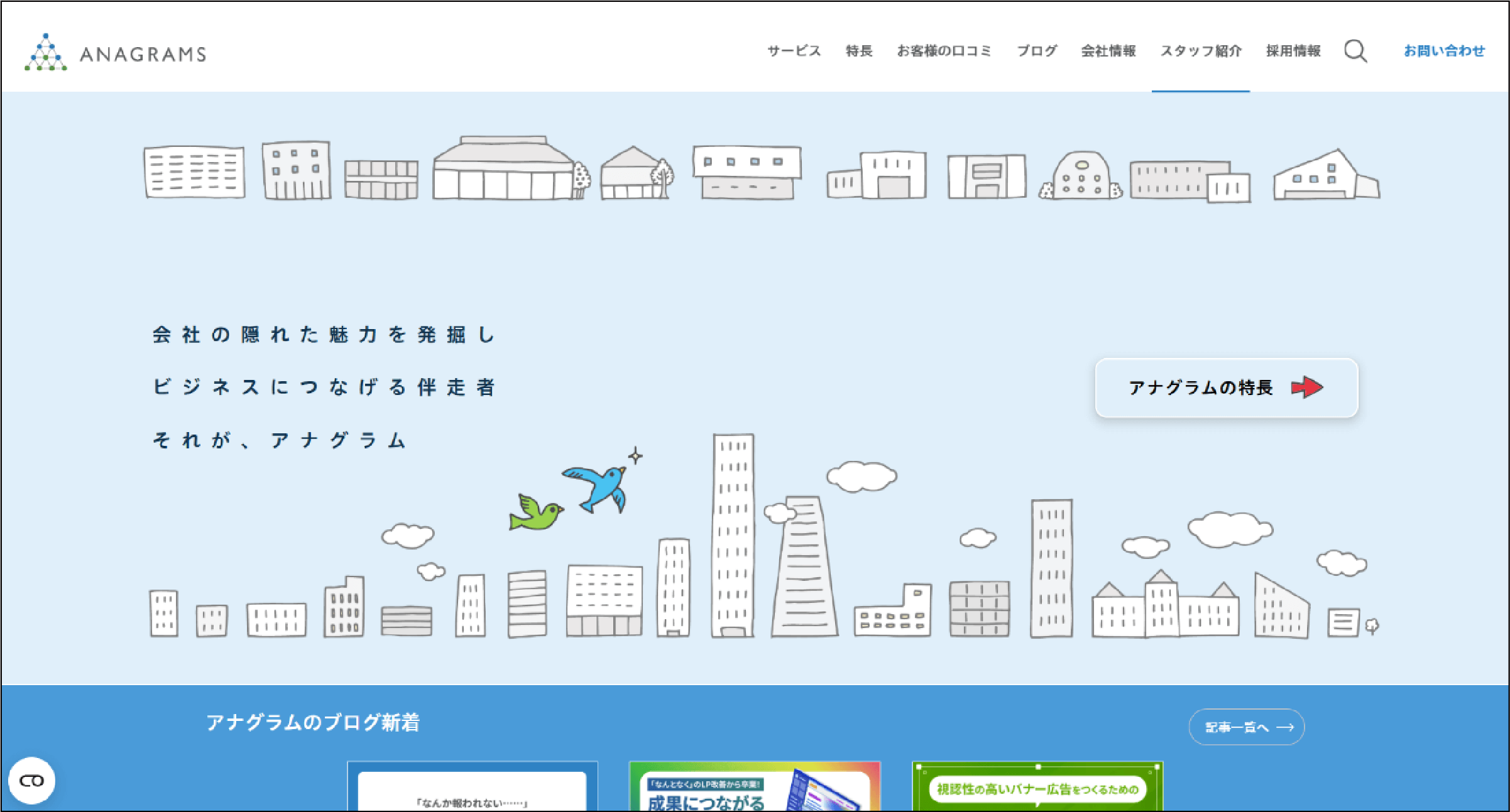Viewport: 1510px width, 812px height.
Task: Open the 会社情報 menu
Action: click(1108, 51)
